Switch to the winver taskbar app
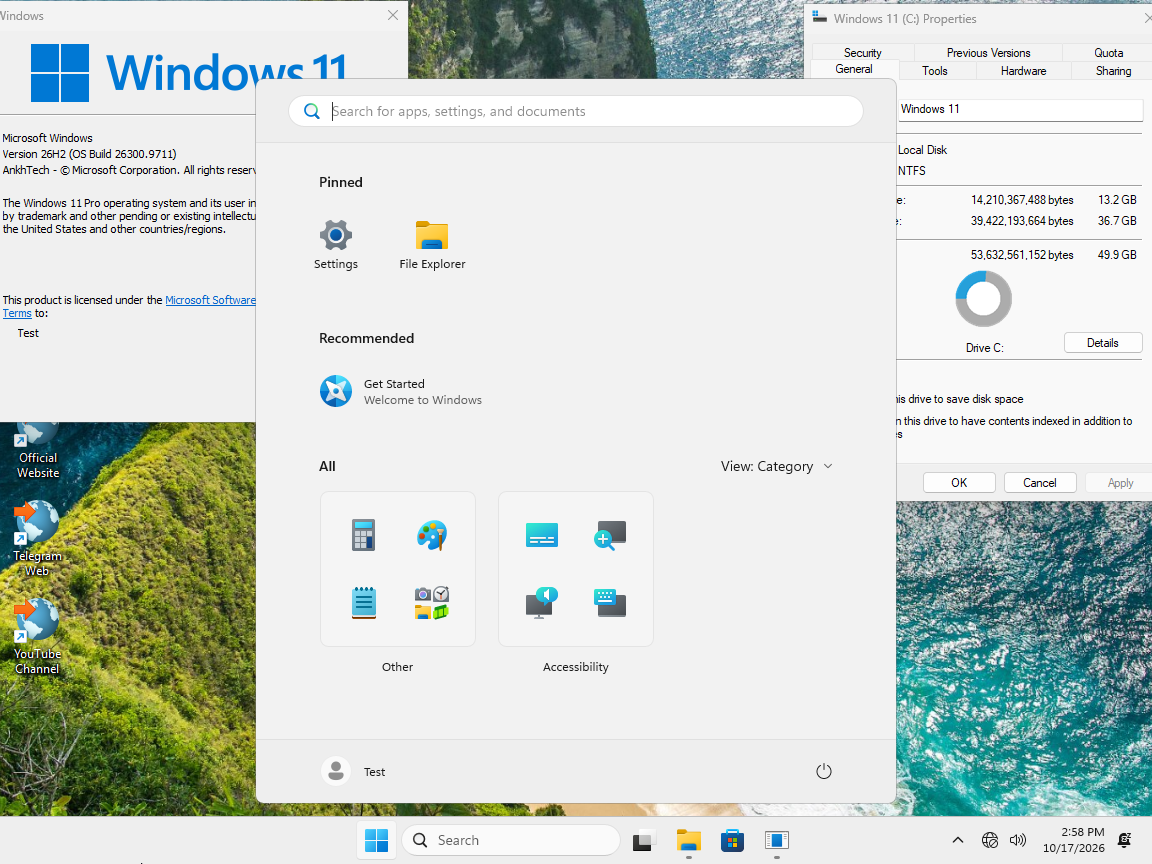 (x=777, y=840)
